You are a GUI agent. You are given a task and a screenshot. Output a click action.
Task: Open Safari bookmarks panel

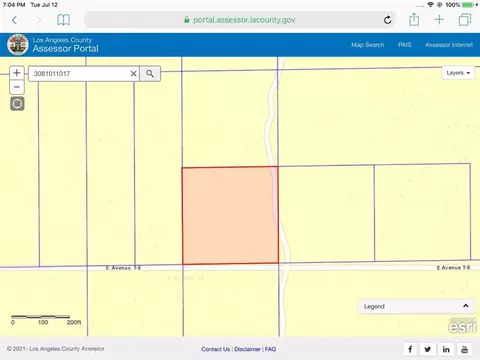tap(63, 20)
